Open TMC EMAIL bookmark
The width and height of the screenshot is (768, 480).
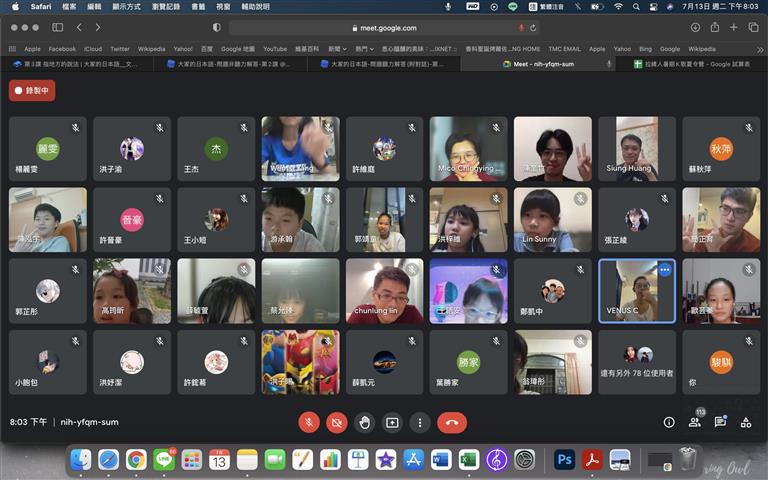tap(564, 49)
